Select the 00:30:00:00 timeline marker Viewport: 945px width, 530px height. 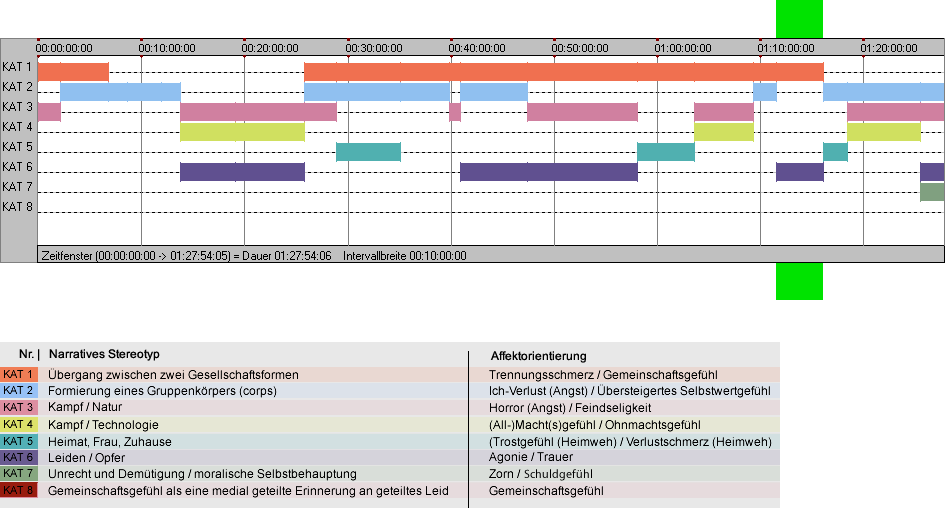click(x=374, y=48)
